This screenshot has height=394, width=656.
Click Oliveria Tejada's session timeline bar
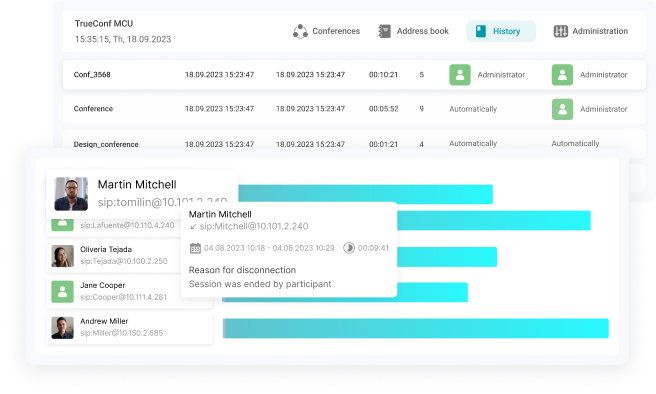click(x=447, y=257)
